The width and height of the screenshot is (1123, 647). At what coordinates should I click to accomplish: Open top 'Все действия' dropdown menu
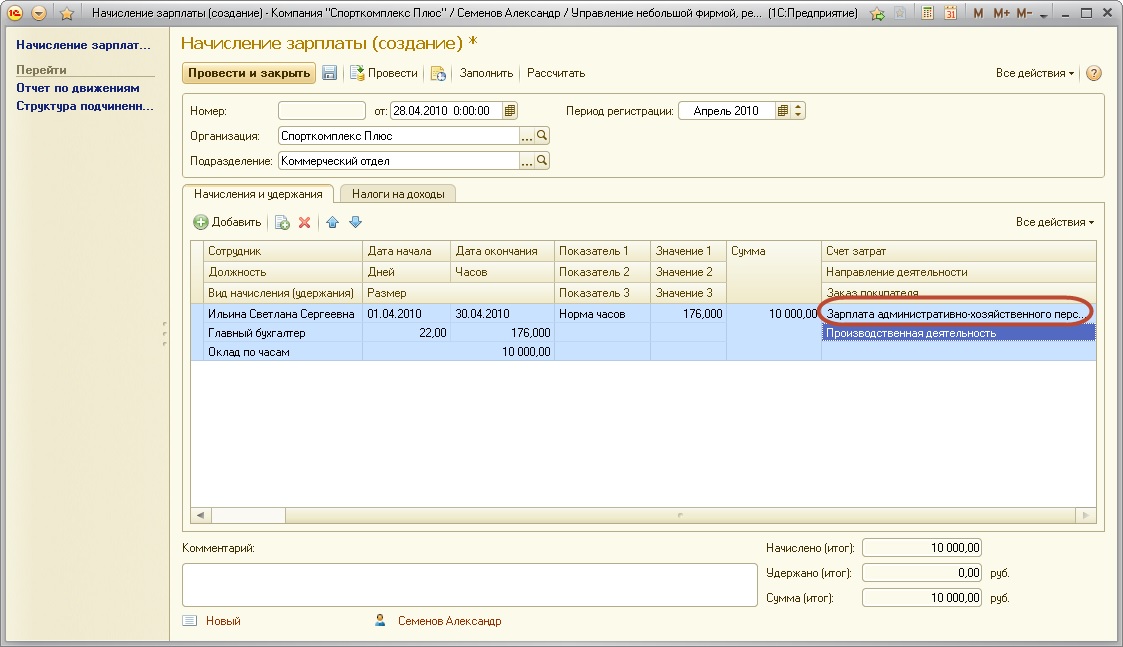(1034, 73)
